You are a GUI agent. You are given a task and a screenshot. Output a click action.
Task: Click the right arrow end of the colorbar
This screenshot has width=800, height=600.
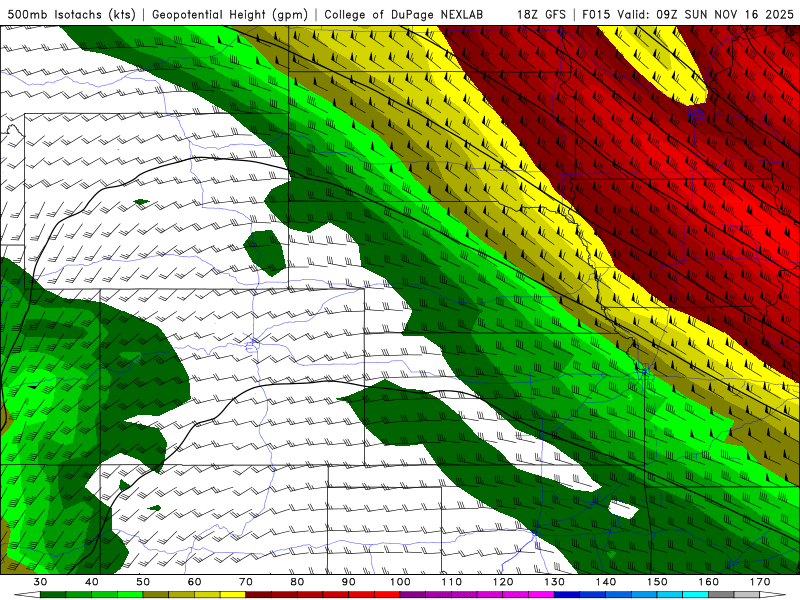[x=772, y=594]
